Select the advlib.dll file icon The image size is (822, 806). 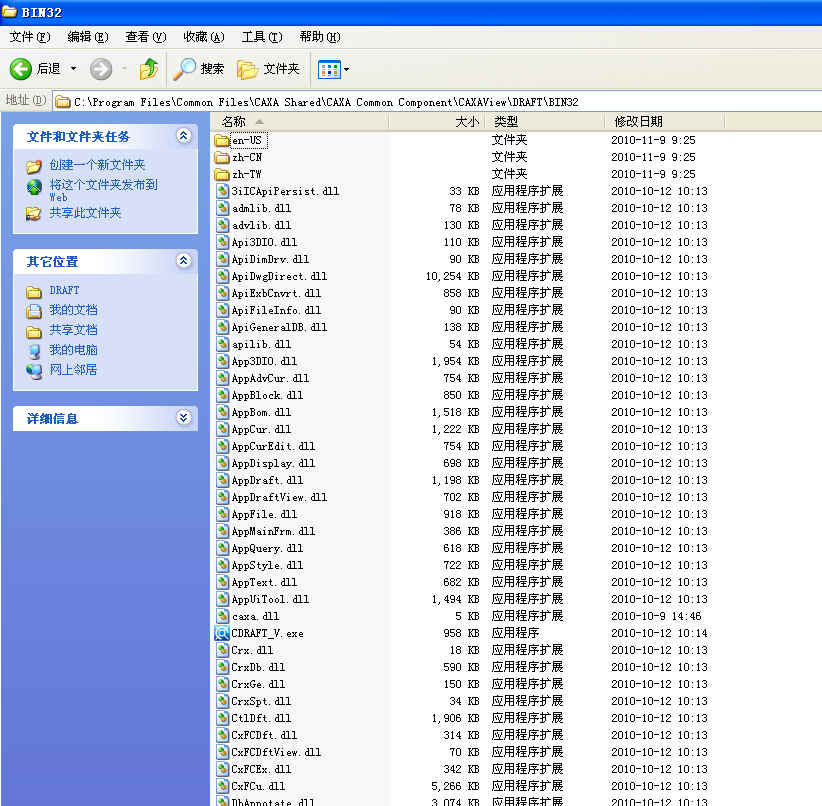point(223,225)
